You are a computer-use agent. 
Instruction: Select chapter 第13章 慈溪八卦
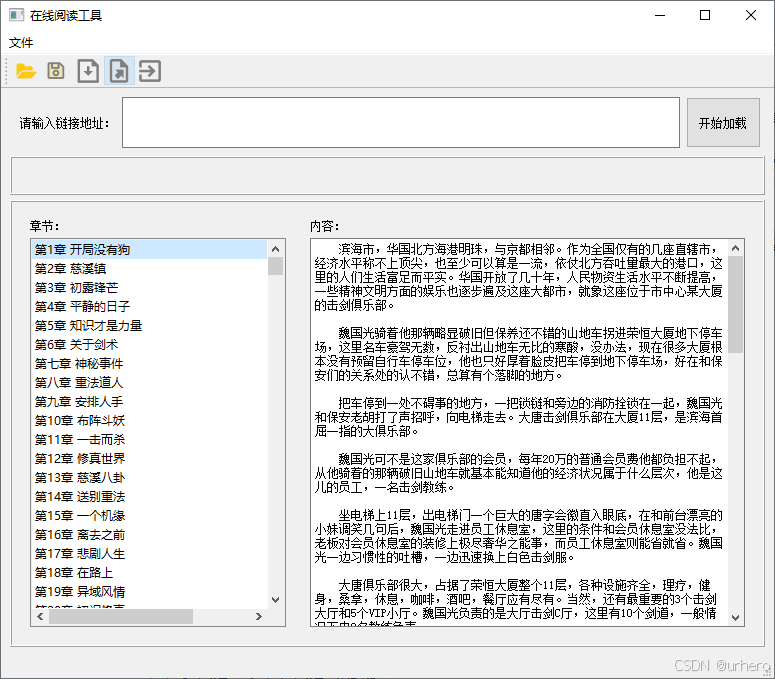(149, 478)
